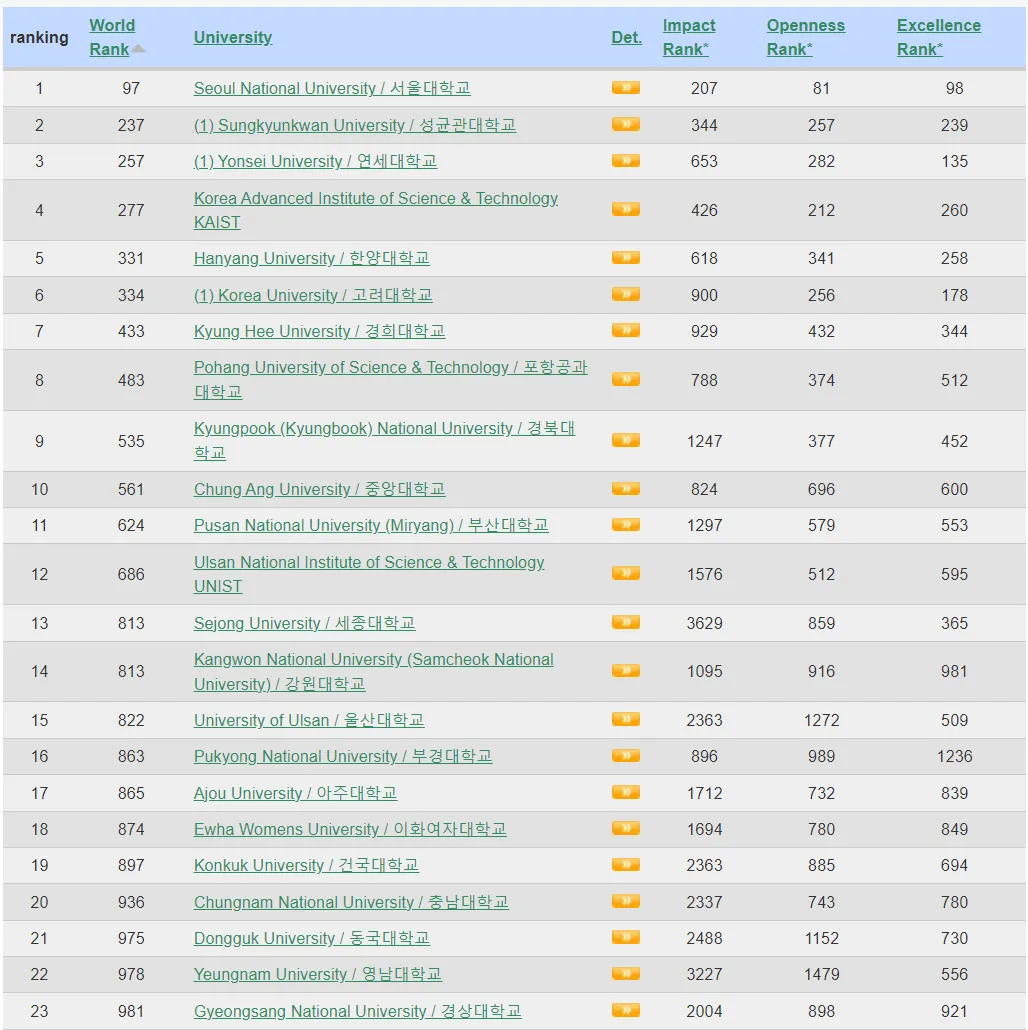1028x1030 pixels.
Task: Select openness rank value 1272
Action: point(821,720)
